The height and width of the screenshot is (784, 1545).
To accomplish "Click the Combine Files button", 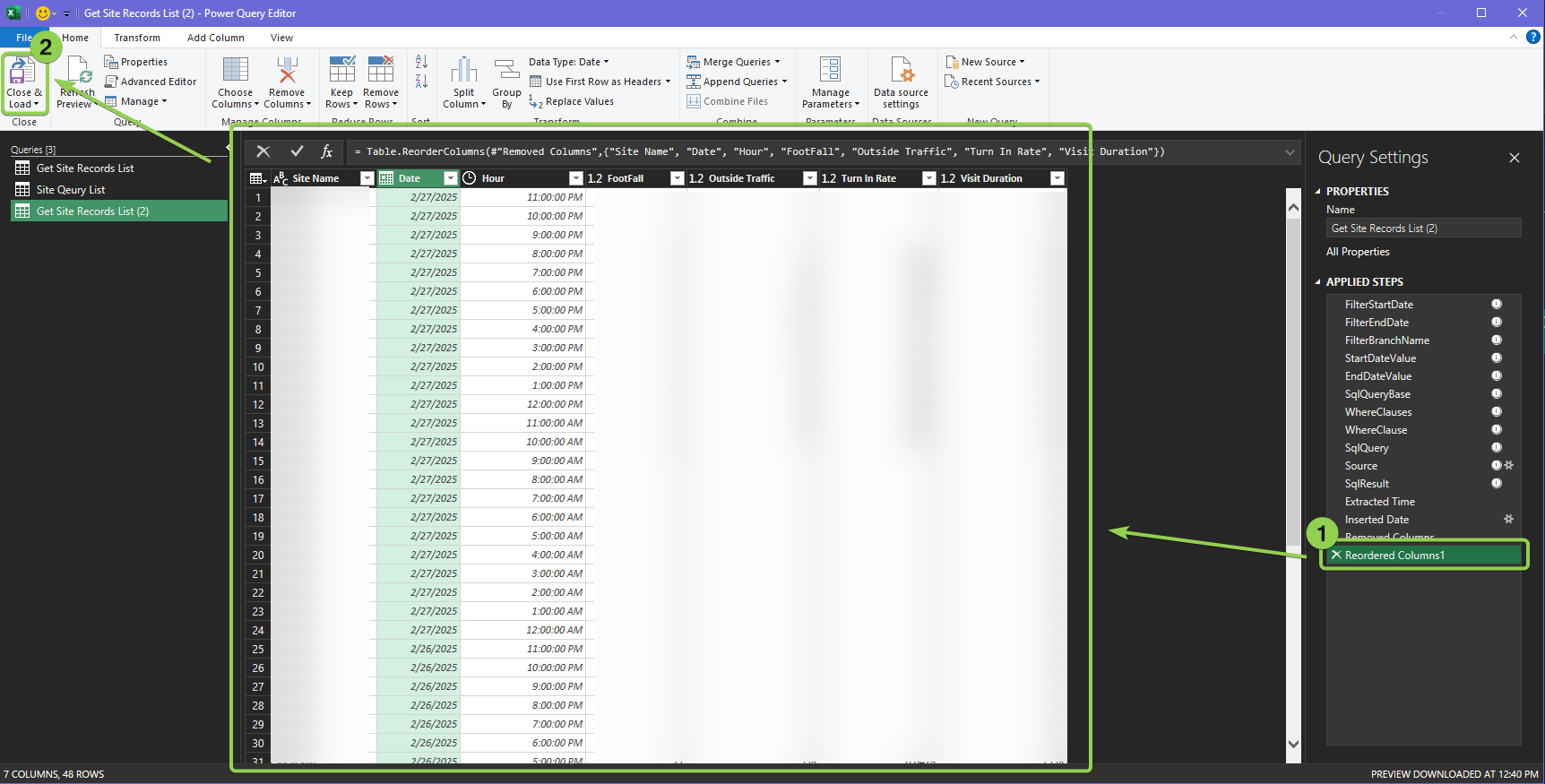I will (728, 101).
